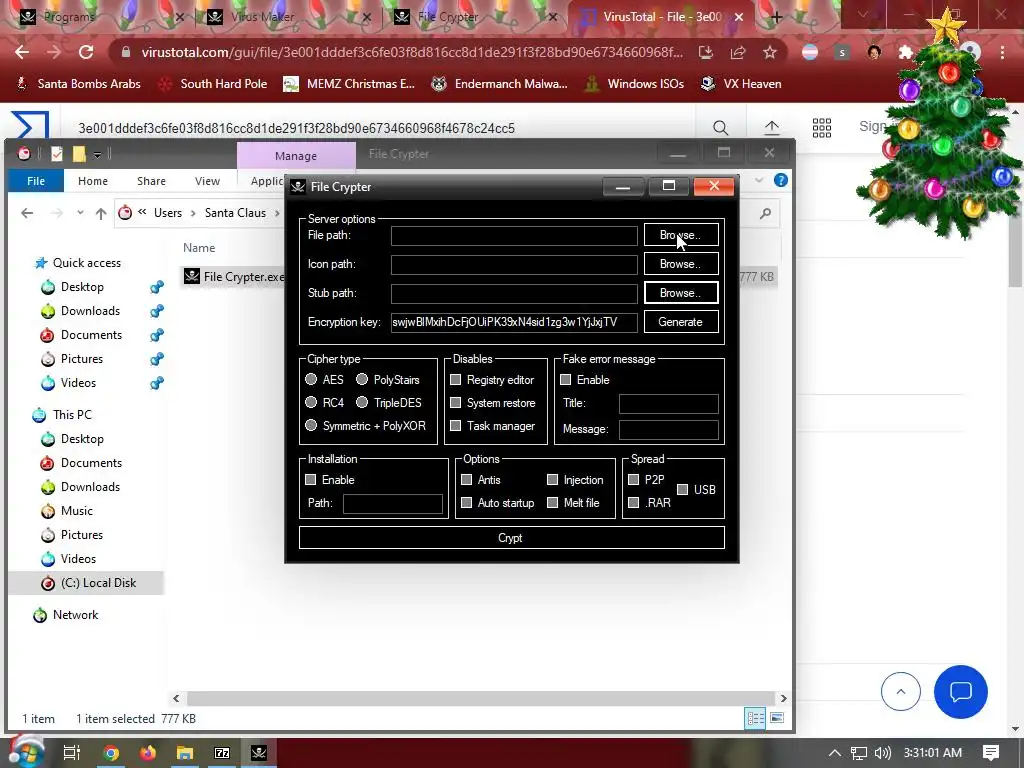
Task: Click the VirusTotal logo
Action: pyautogui.click(x=30, y=126)
